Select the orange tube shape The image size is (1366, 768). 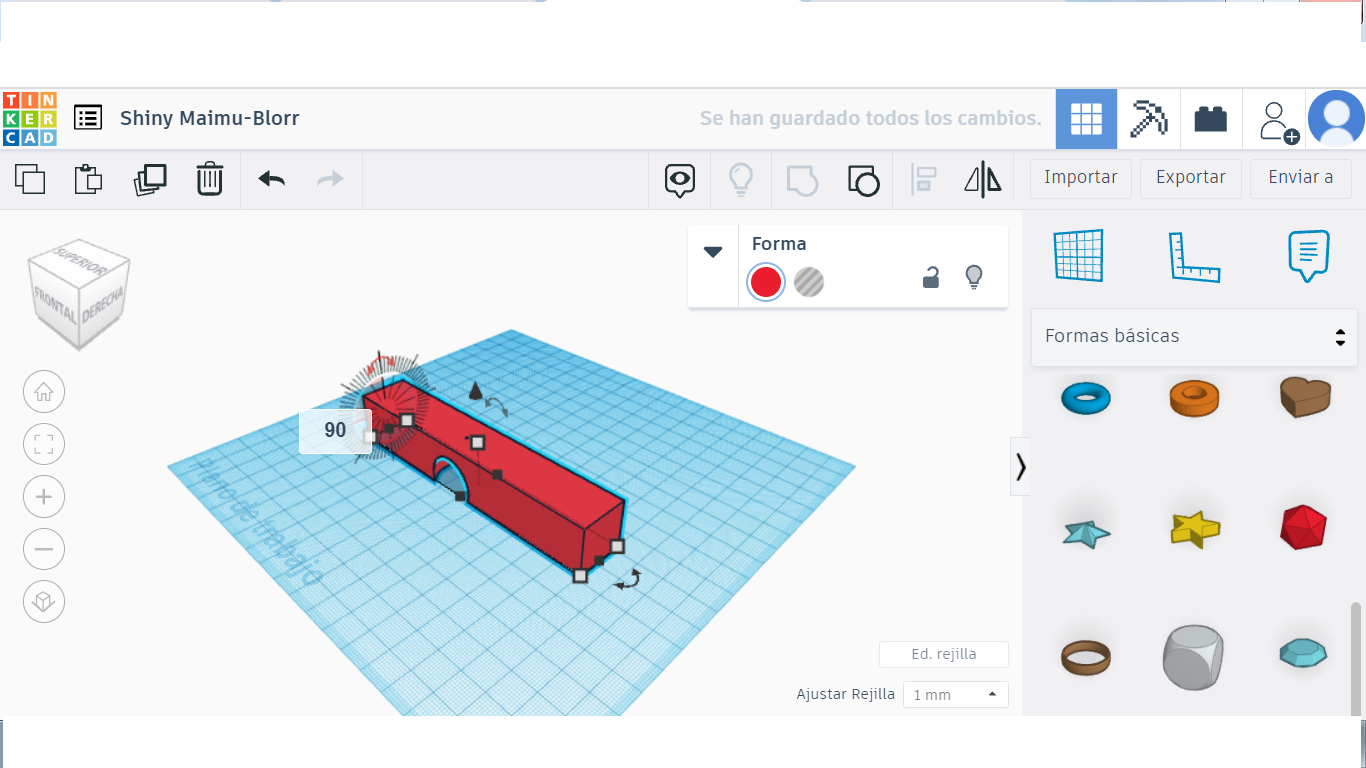1195,398
